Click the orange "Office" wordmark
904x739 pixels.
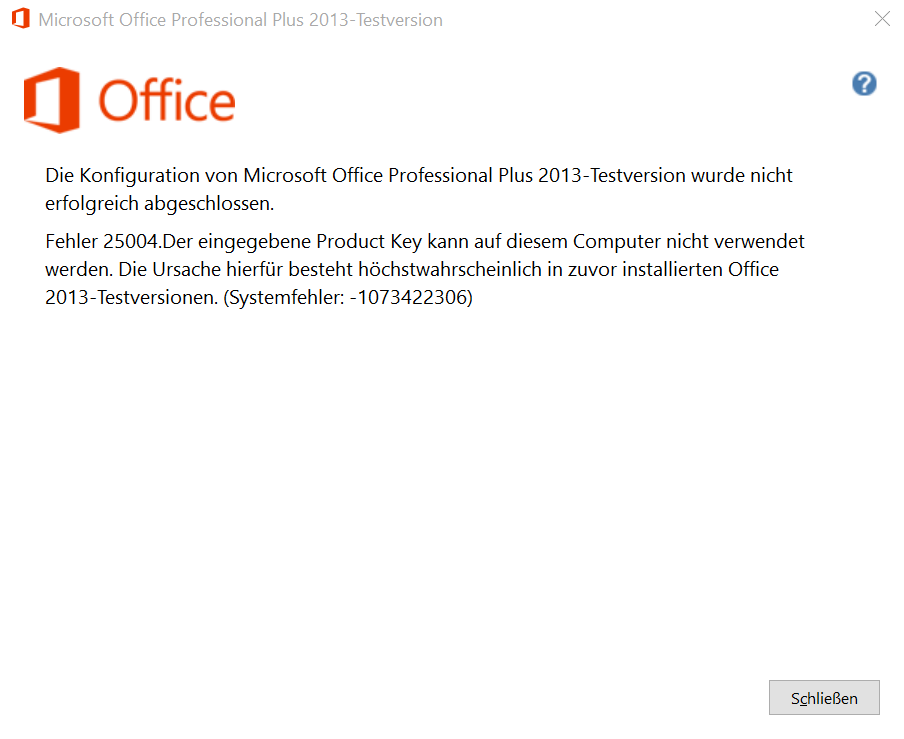pyautogui.click(x=167, y=100)
